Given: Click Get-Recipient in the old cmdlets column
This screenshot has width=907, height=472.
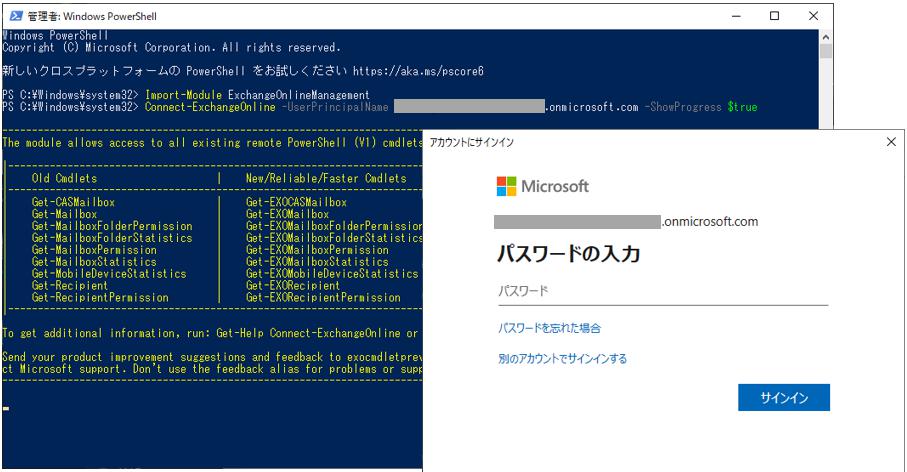Looking at the screenshot, I should point(70,285).
